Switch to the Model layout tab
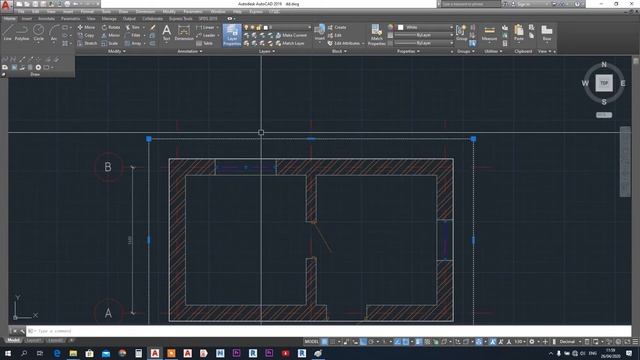The width and height of the screenshot is (640, 360). click(x=13, y=340)
